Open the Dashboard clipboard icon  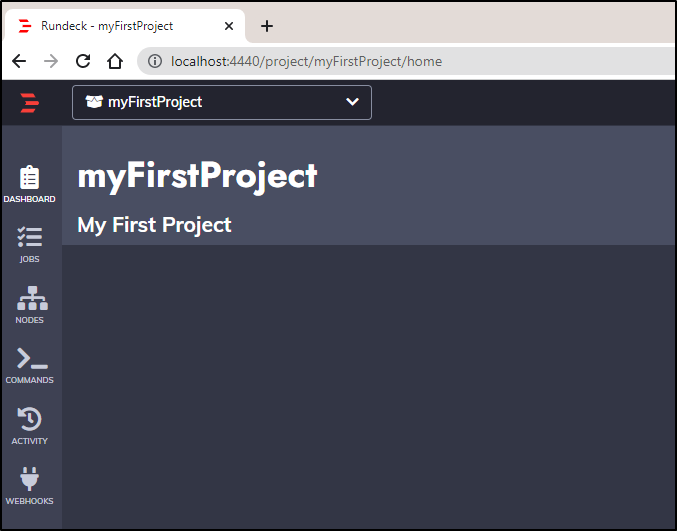[29, 177]
